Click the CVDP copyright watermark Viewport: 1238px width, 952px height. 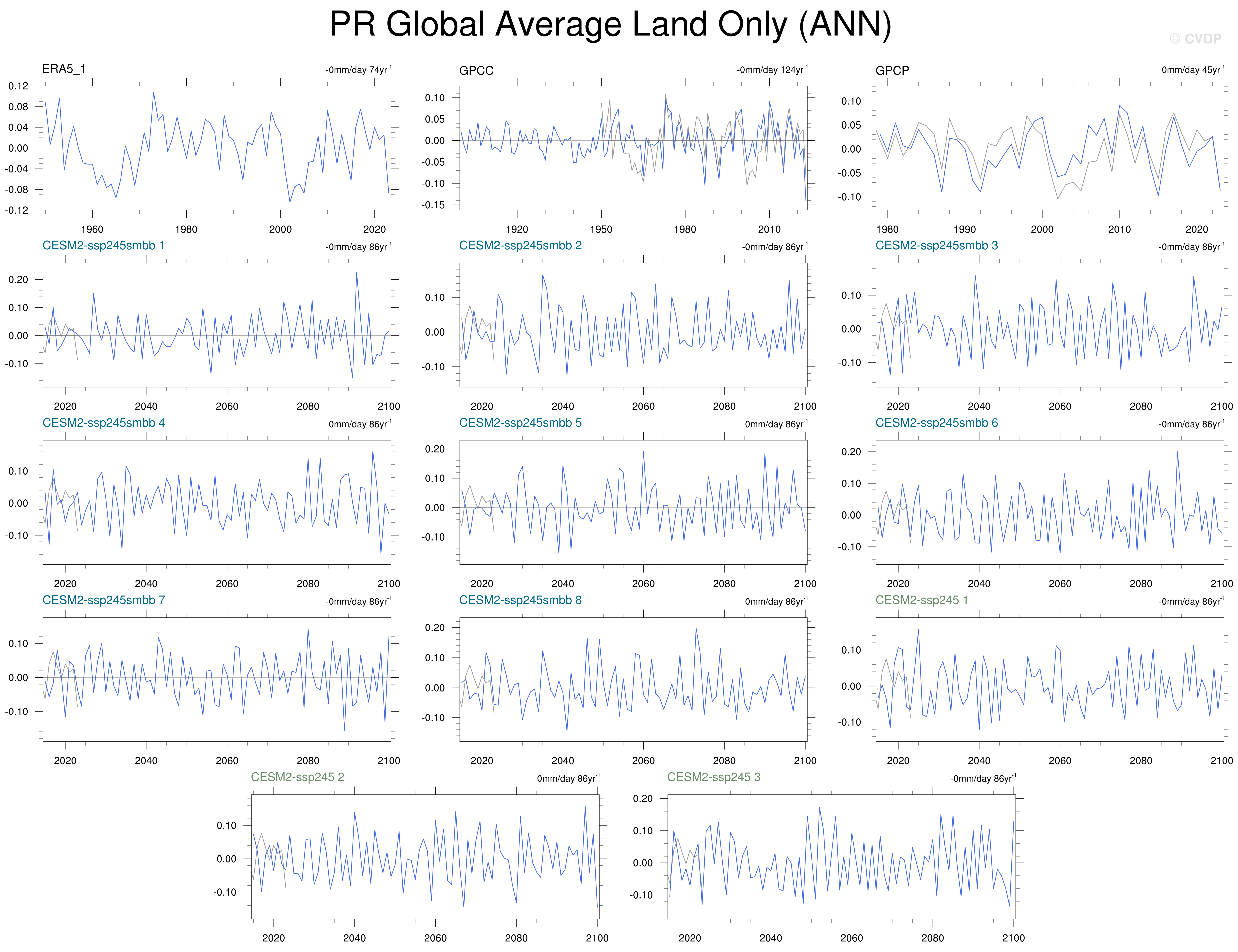1195,39
